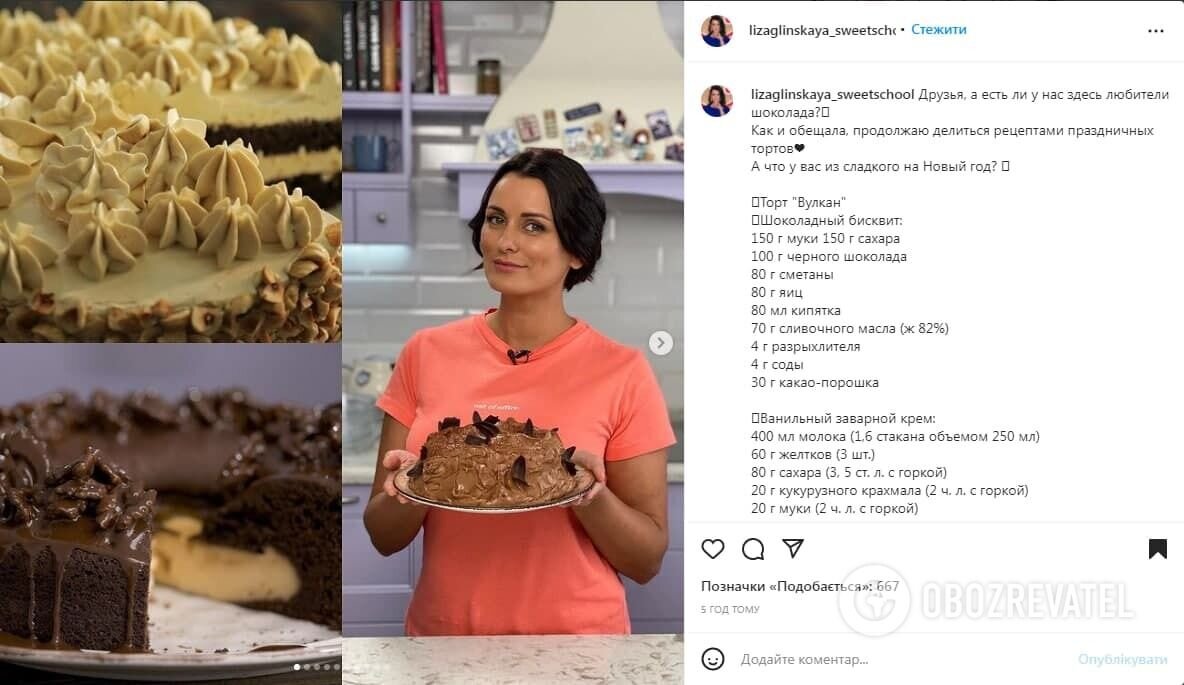Open the emoji picker smiley icon
The height and width of the screenshot is (685, 1184).
713,659
